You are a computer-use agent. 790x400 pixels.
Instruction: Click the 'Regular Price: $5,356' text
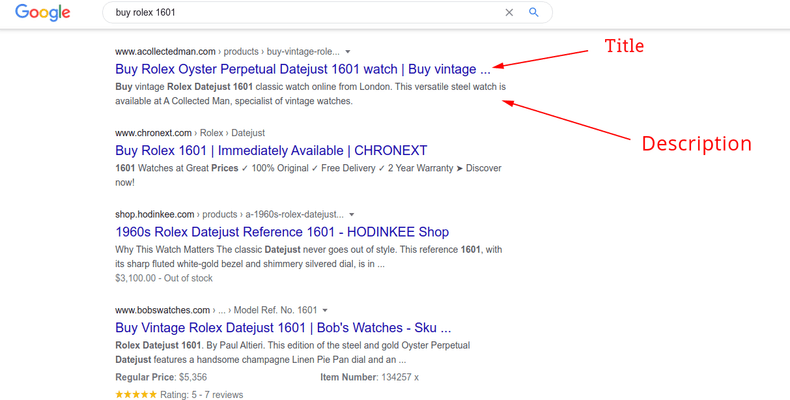coord(161,377)
